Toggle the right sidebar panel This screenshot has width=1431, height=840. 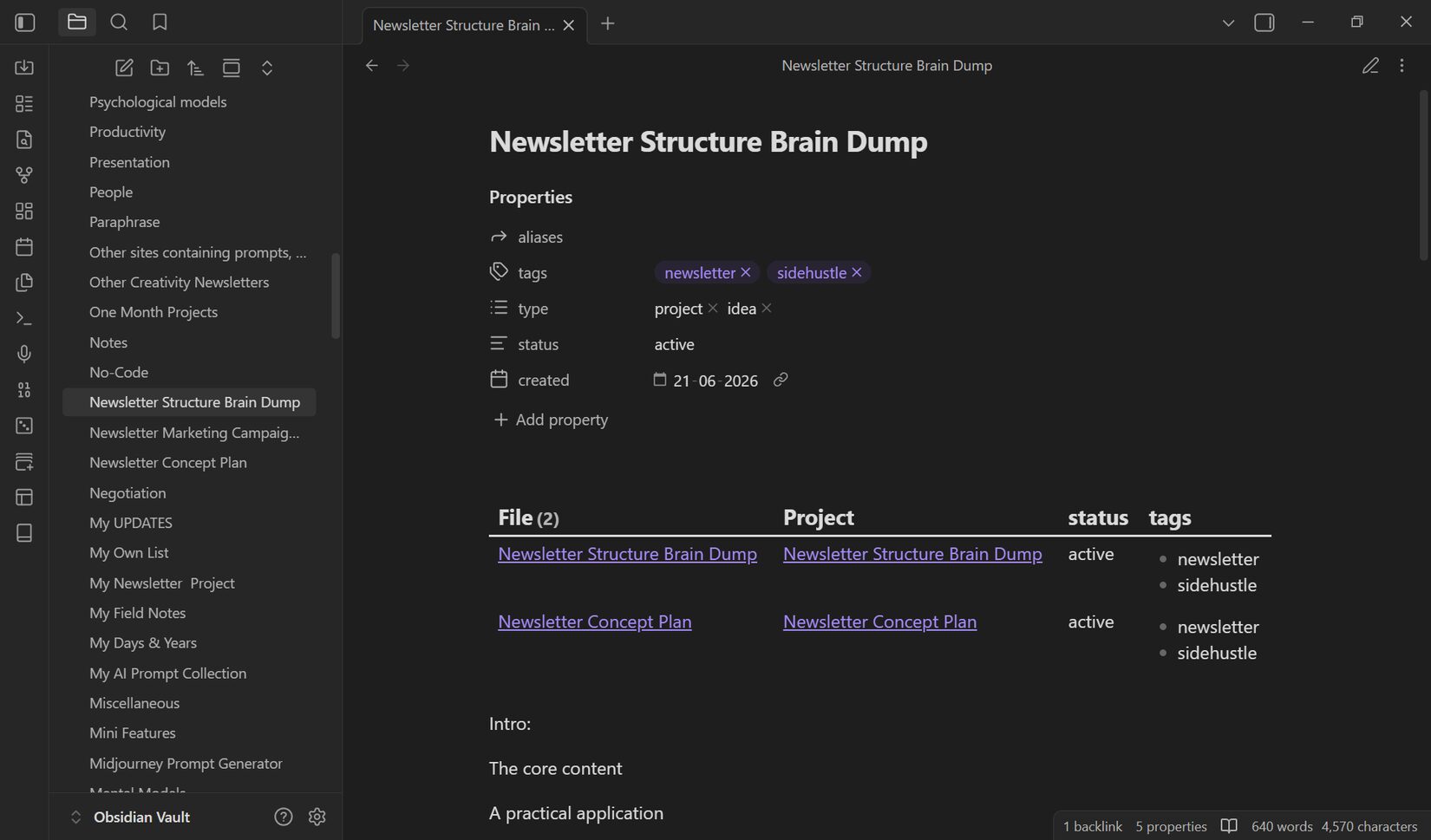(x=1264, y=23)
